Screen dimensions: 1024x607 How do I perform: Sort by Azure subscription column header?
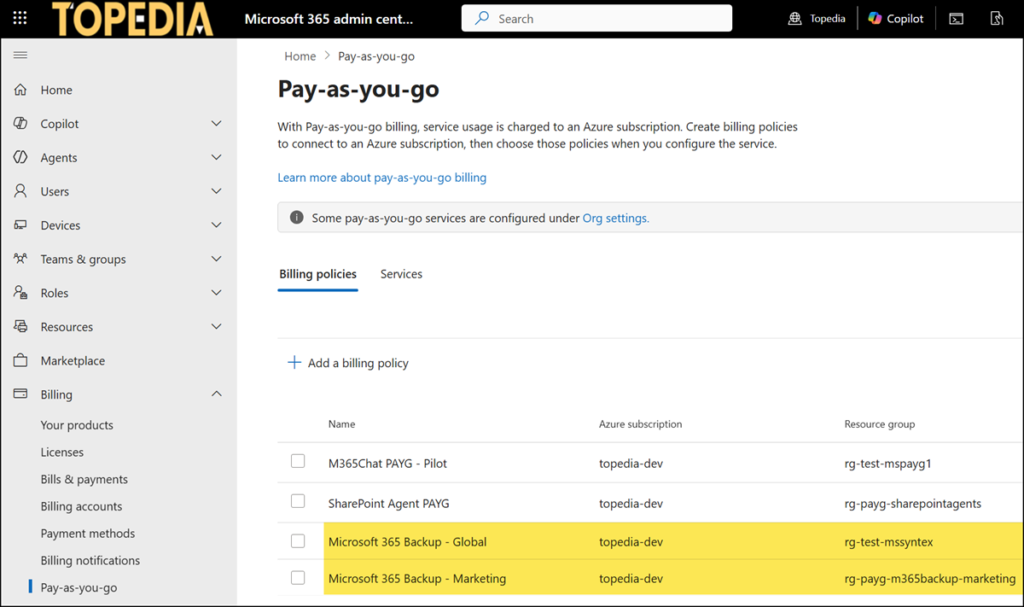click(x=640, y=424)
